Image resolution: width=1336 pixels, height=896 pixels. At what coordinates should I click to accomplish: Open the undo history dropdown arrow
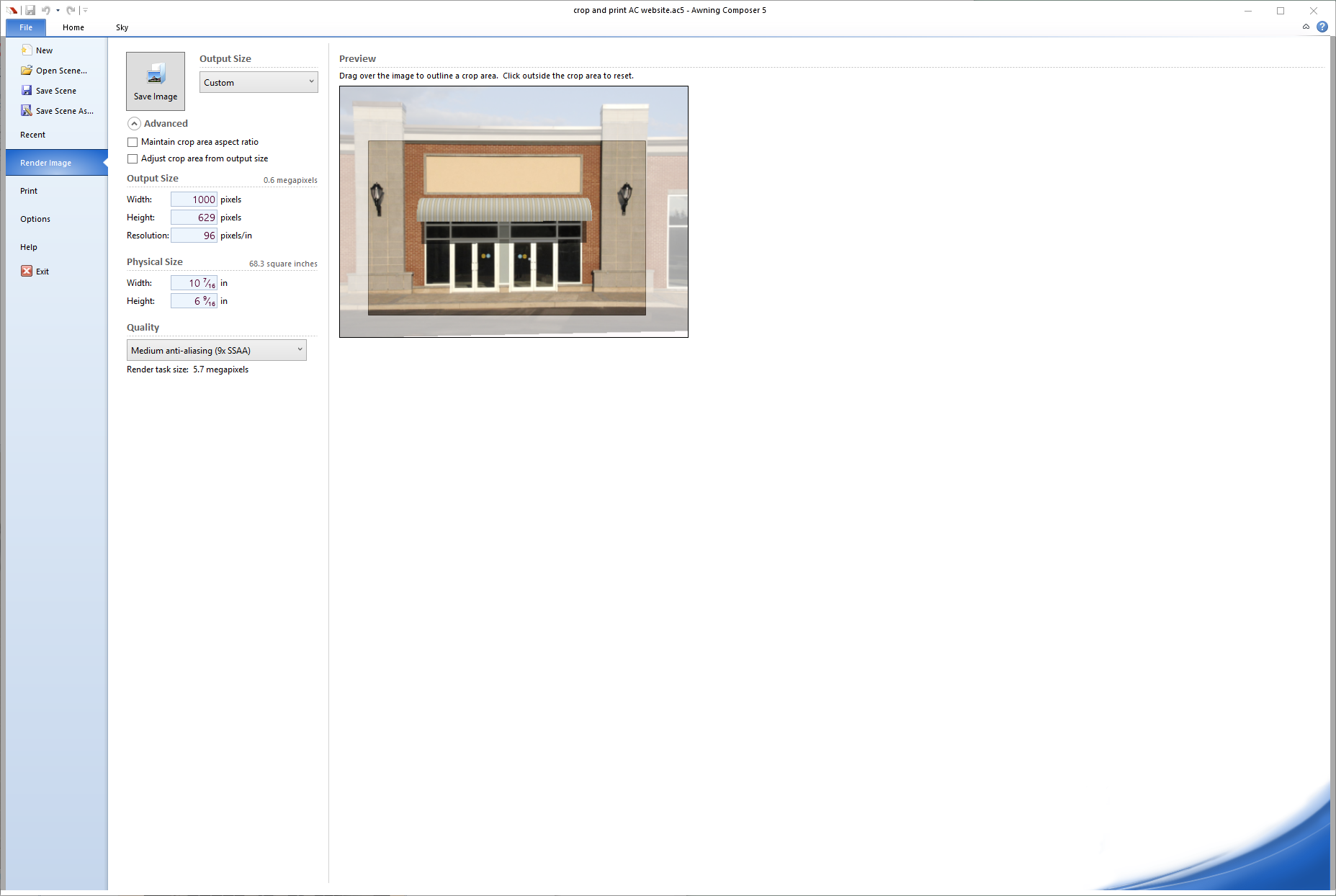point(58,10)
